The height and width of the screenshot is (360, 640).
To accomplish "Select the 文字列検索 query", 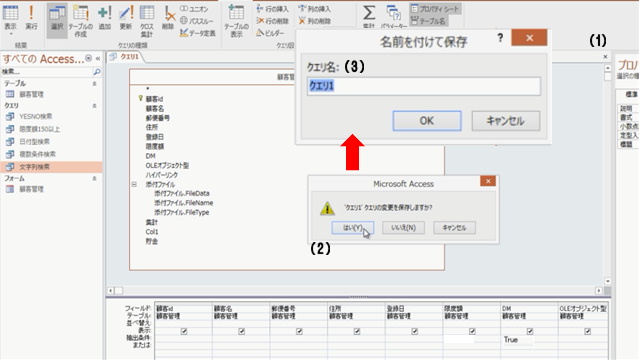I will pos(51,167).
